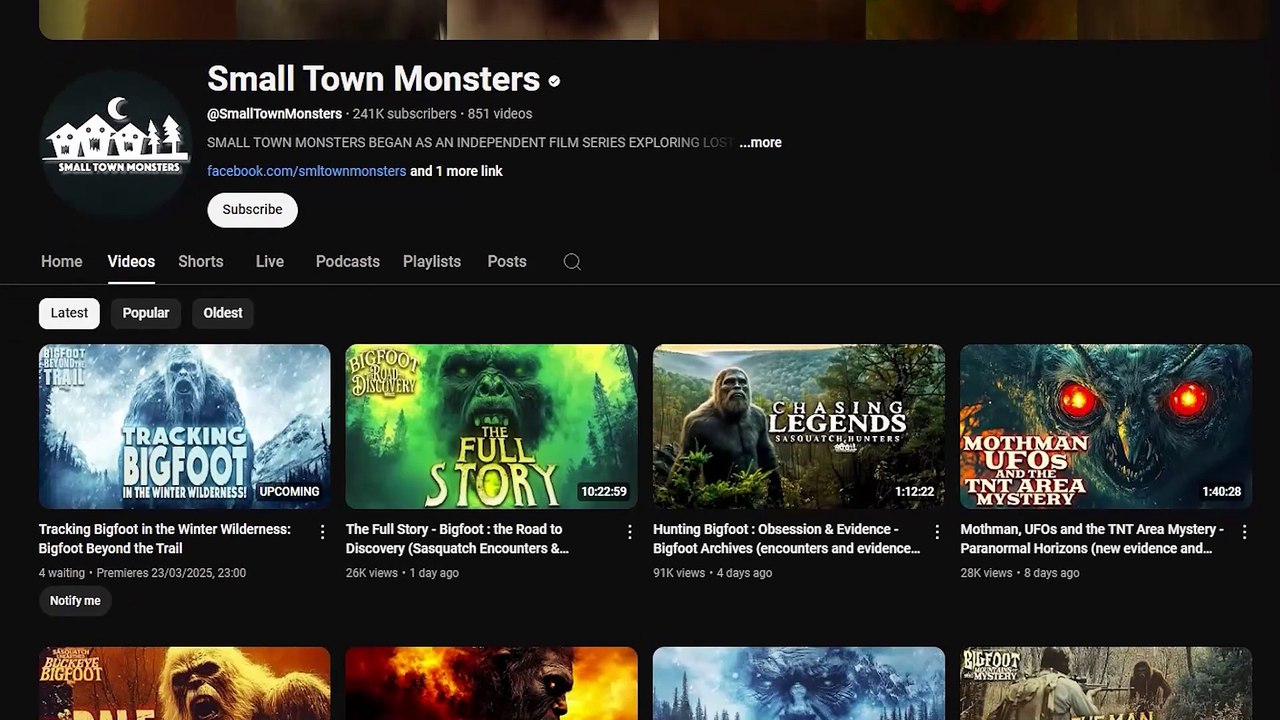
Task: Expand the channel description with ...more
Action: [760, 143]
